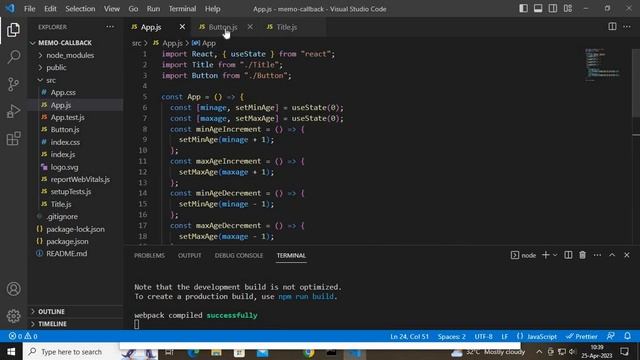Open the Edit menu

pos(50,9)
